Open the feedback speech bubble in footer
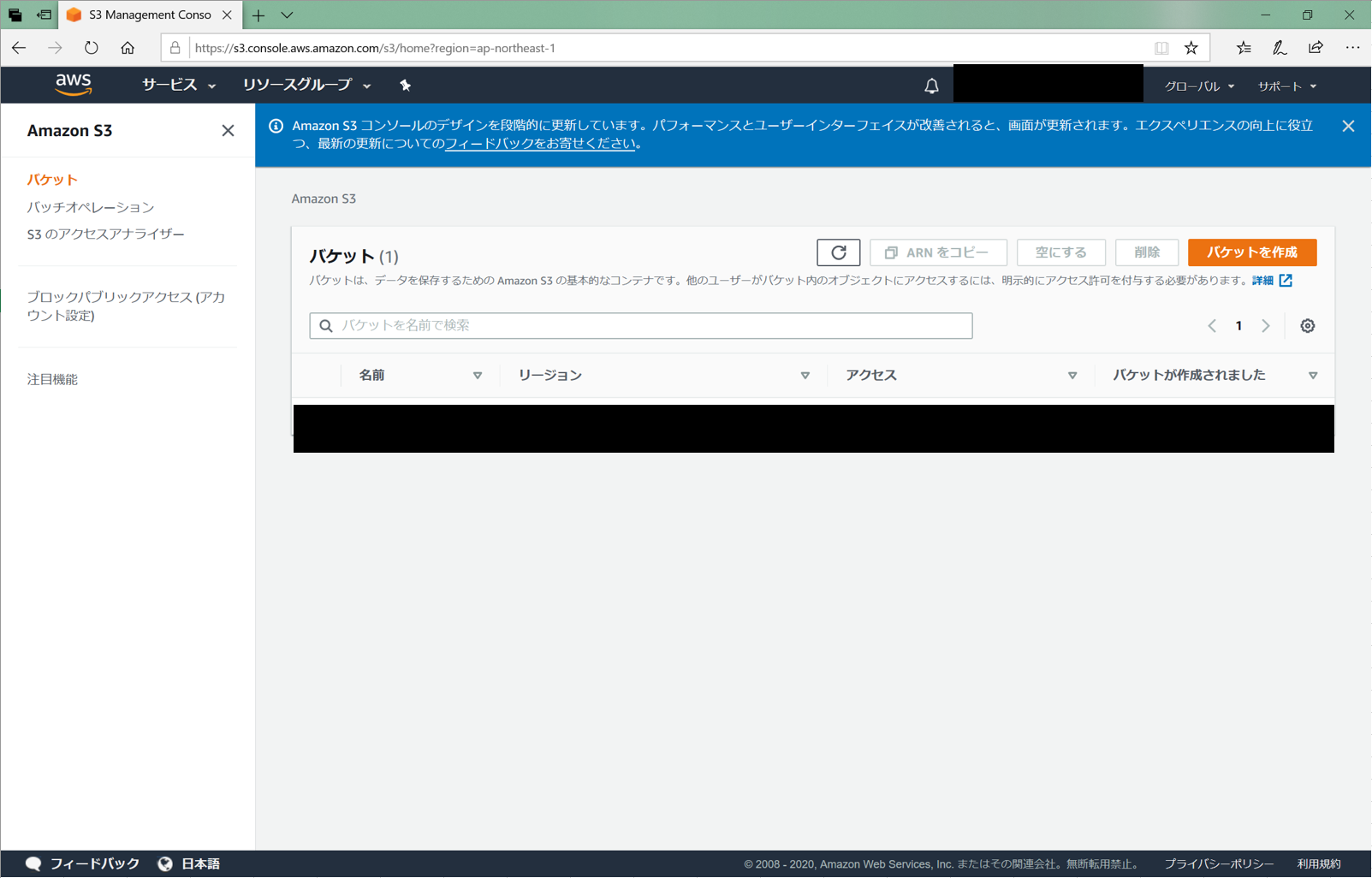The height and width of the screenshot is (878, 1372). click(33, 863)
